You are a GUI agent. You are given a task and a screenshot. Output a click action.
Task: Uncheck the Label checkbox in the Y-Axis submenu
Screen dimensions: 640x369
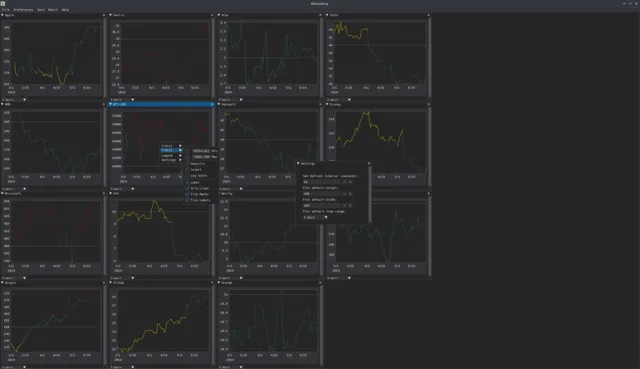click(x=187, y=182)
